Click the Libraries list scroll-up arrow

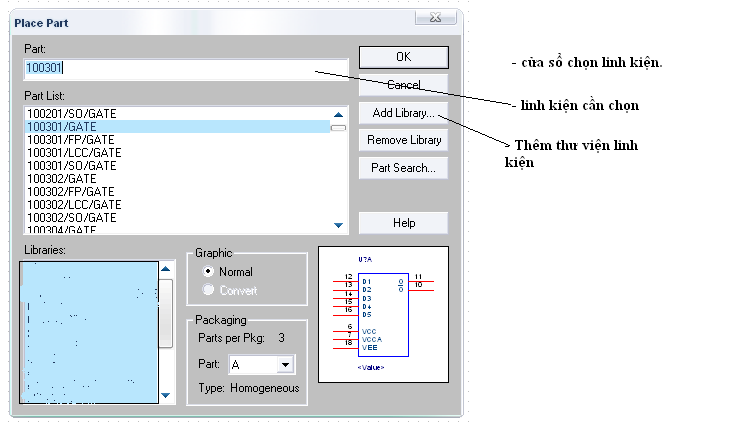[x=165, y=269]
